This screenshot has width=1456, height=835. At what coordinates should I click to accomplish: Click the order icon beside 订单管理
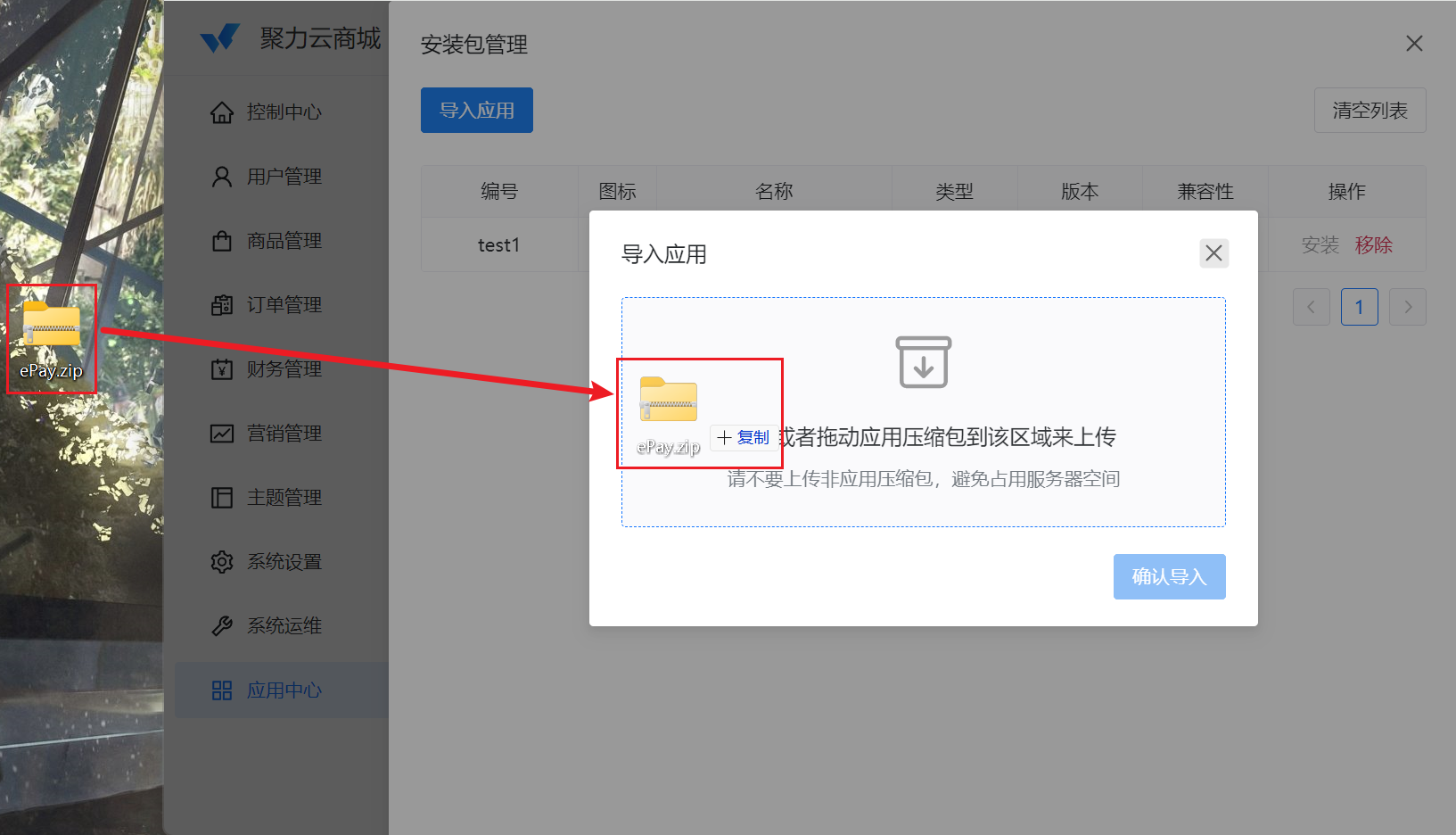point(222,305)
